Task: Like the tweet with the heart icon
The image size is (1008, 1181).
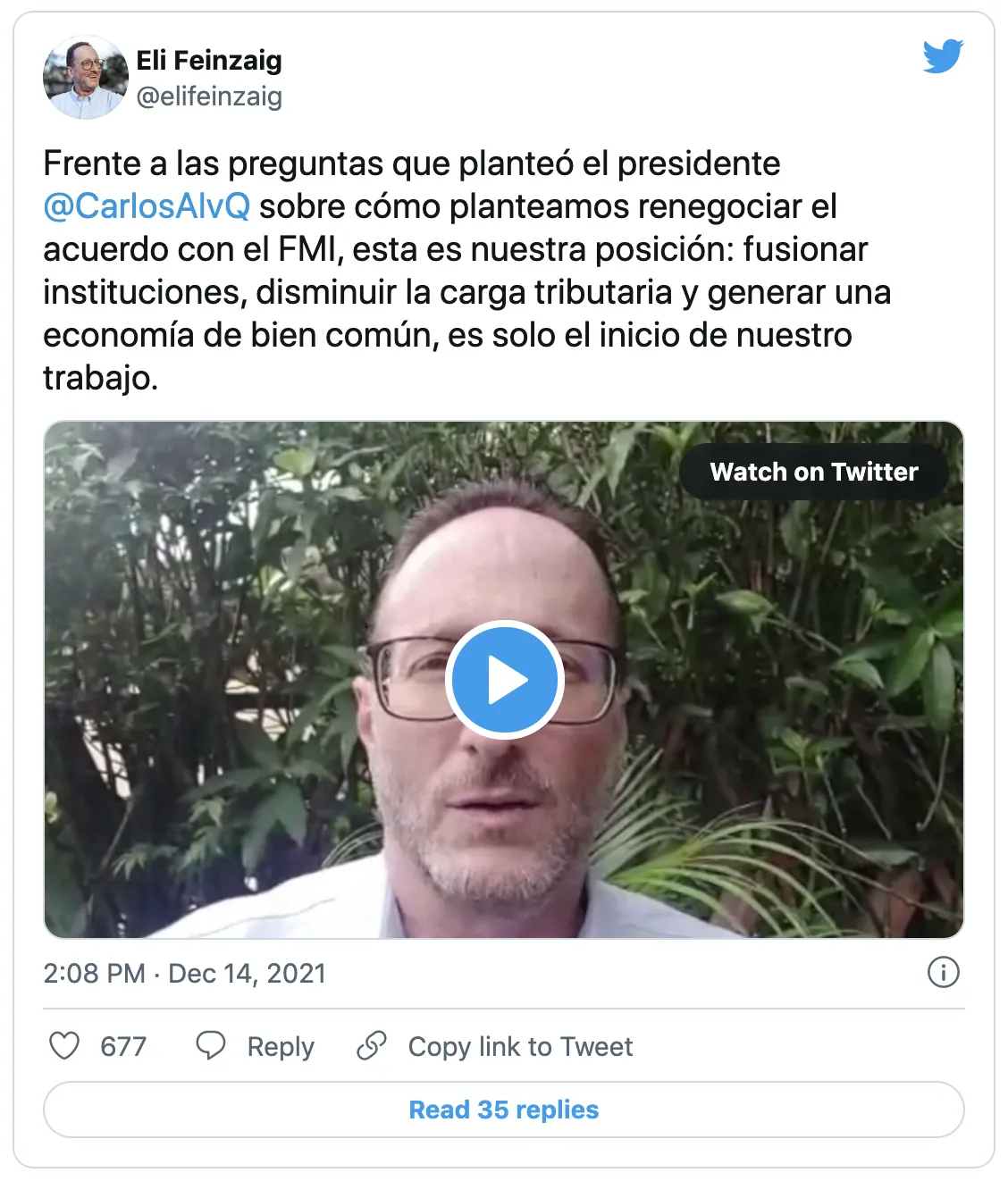Action: pos(64,1045)
